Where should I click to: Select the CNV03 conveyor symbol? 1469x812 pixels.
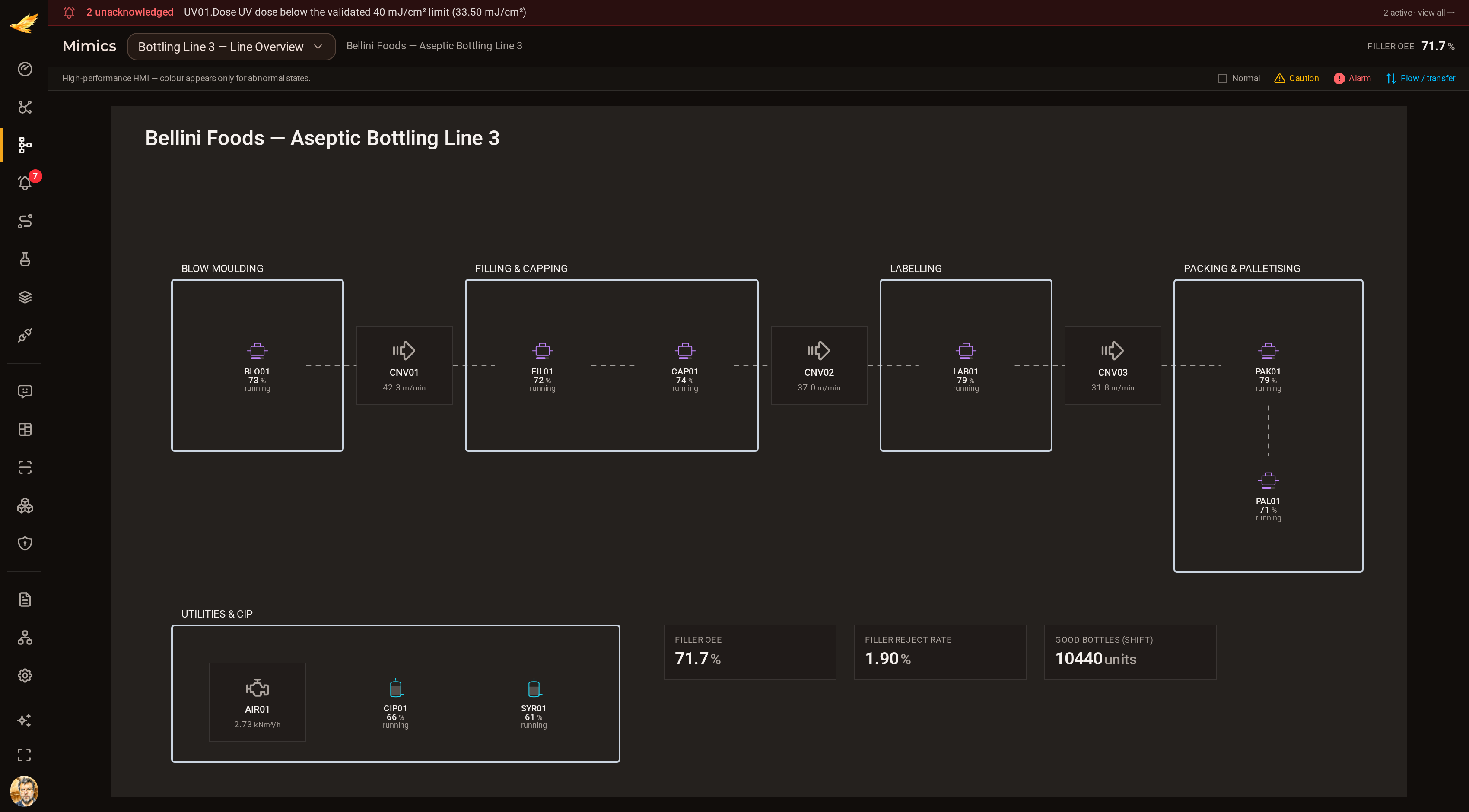(1113, 365)
